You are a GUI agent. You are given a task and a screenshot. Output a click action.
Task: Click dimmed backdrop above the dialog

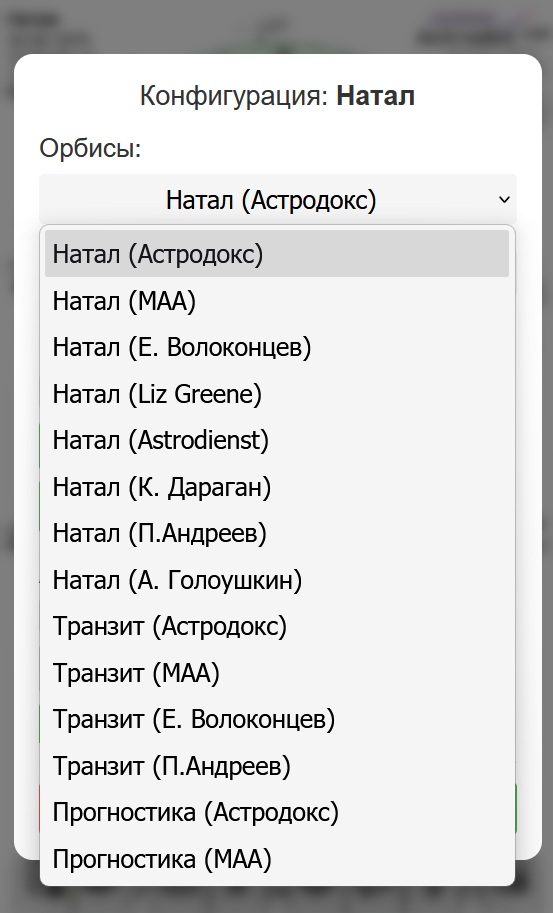click(276, 26)
